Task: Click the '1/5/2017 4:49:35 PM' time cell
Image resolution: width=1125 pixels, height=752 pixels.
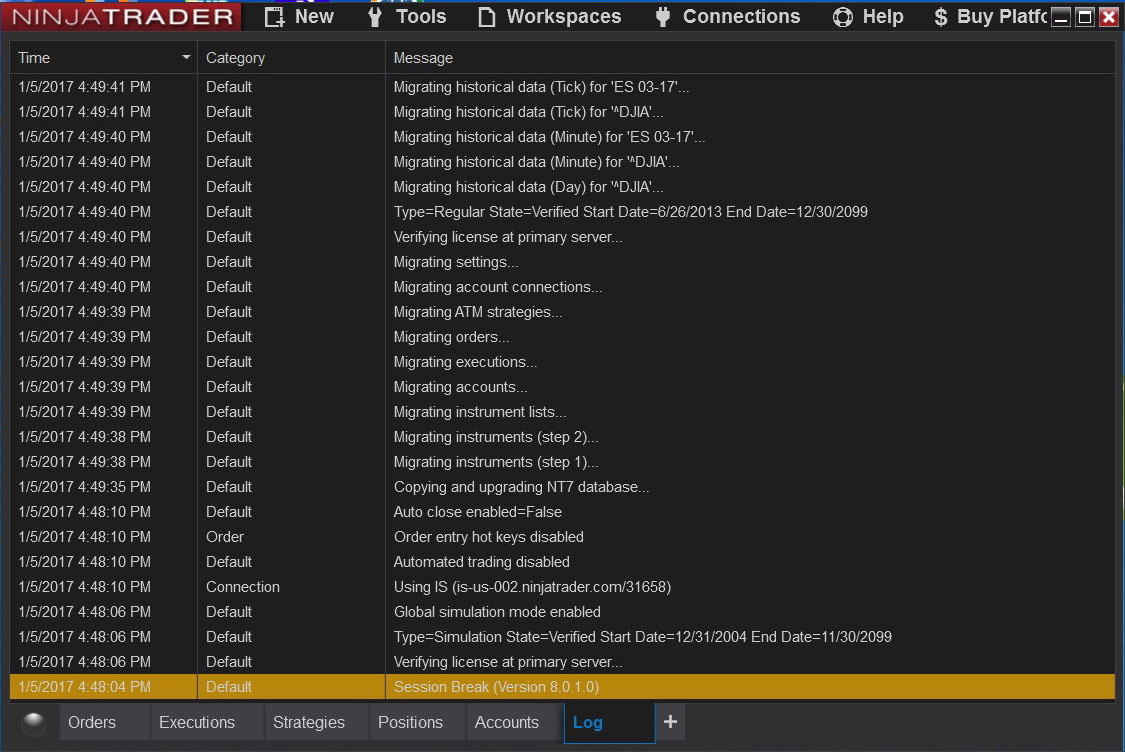Action: [x=103, y=487]
